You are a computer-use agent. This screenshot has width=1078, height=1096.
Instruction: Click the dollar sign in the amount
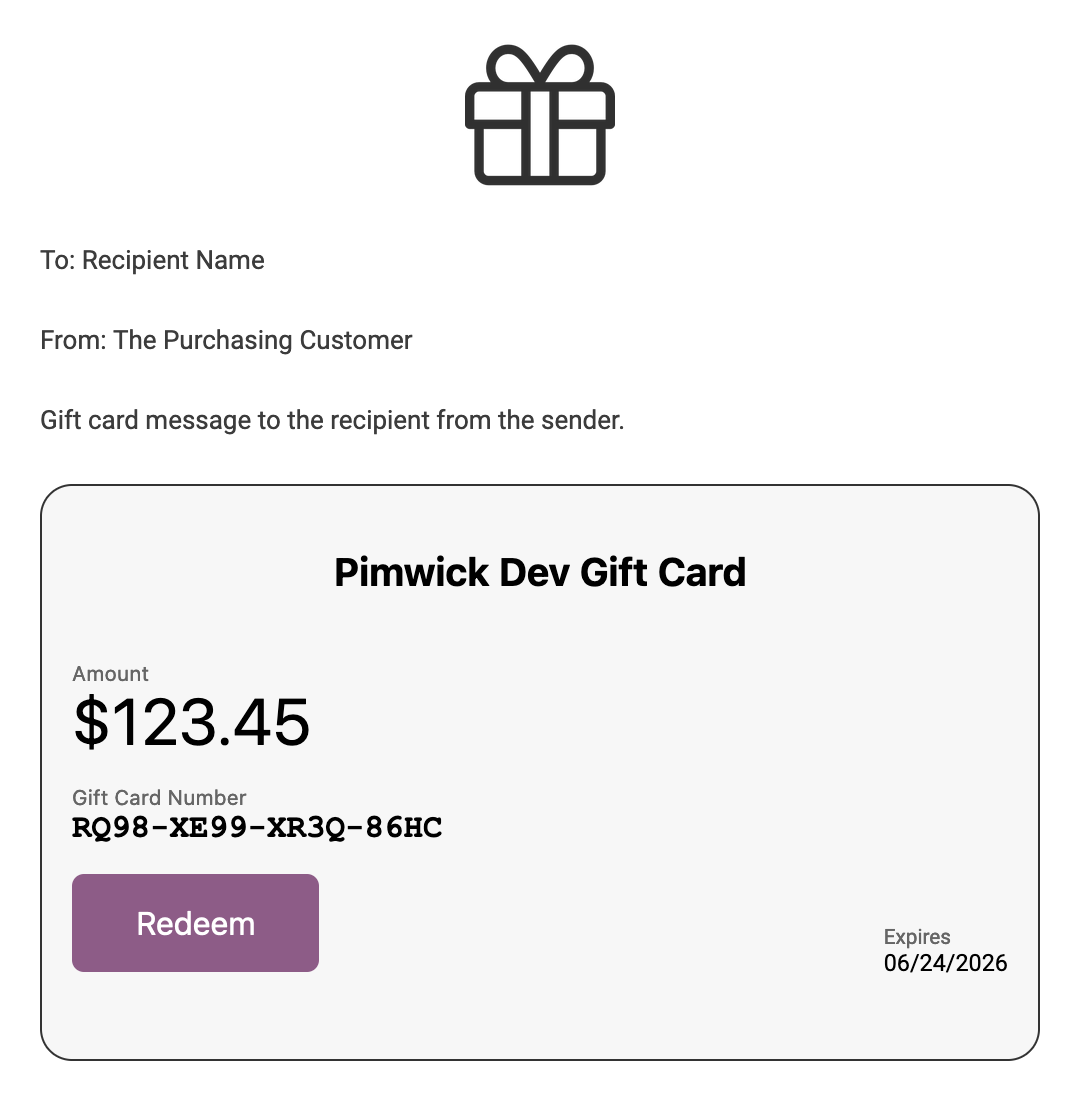(x=90, y=722)
